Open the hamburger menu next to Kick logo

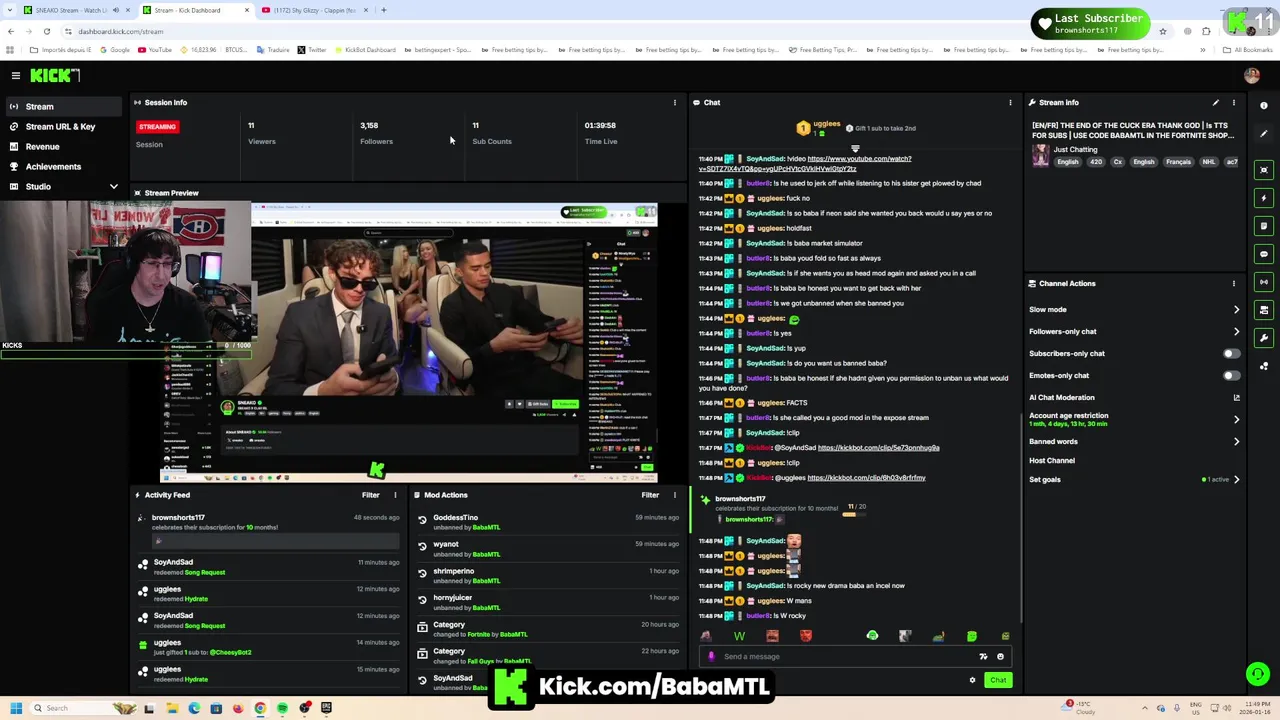(15, 76)
